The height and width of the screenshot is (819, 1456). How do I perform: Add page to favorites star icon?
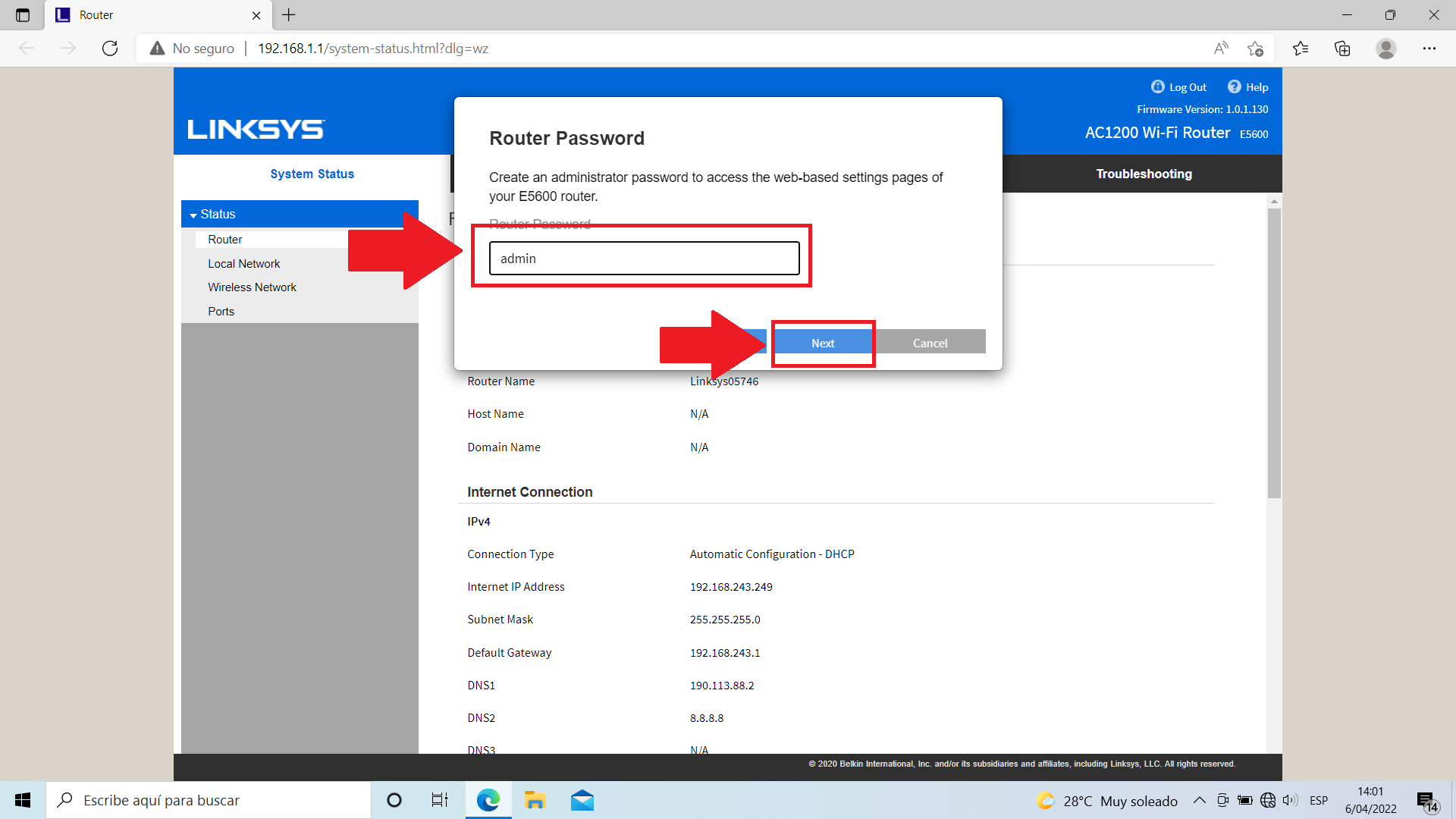pos(1255,49)
